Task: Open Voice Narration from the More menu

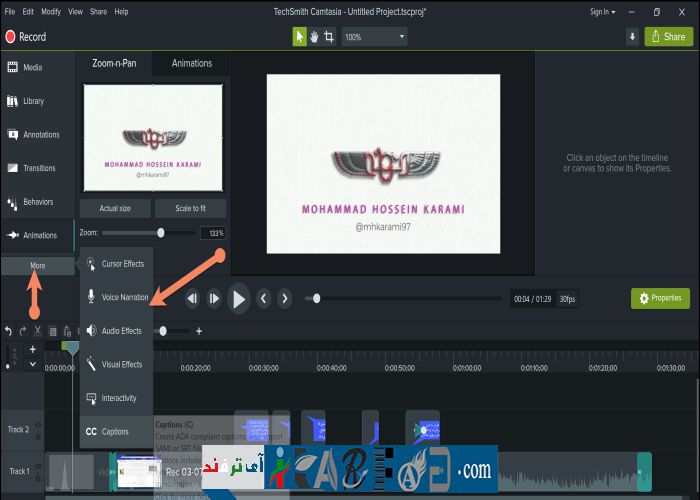Action: [124, 297]
